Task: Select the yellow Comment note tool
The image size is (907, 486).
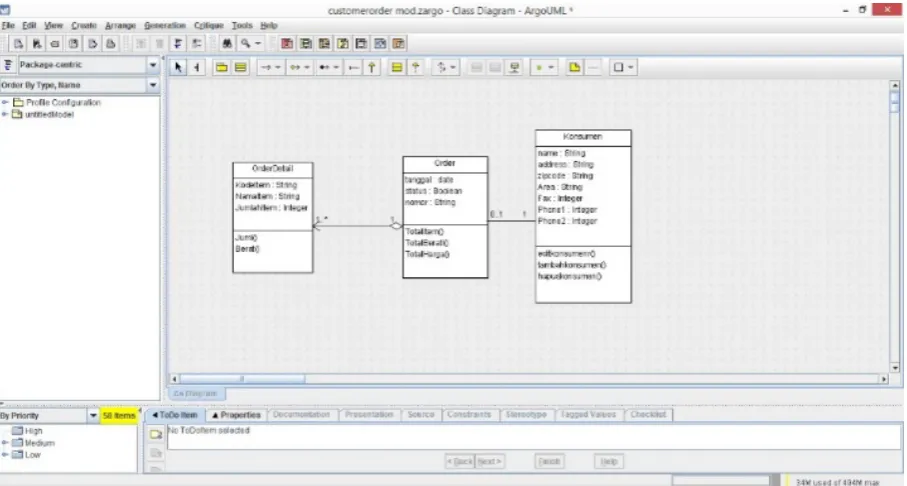Action: pos(574,68)
